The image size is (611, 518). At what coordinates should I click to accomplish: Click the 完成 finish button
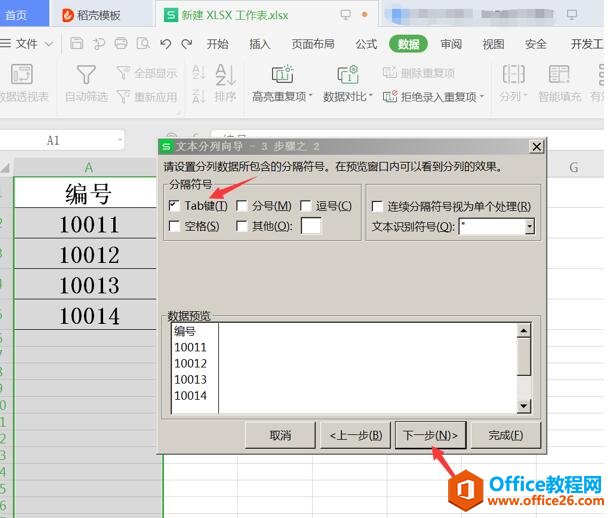506,435
